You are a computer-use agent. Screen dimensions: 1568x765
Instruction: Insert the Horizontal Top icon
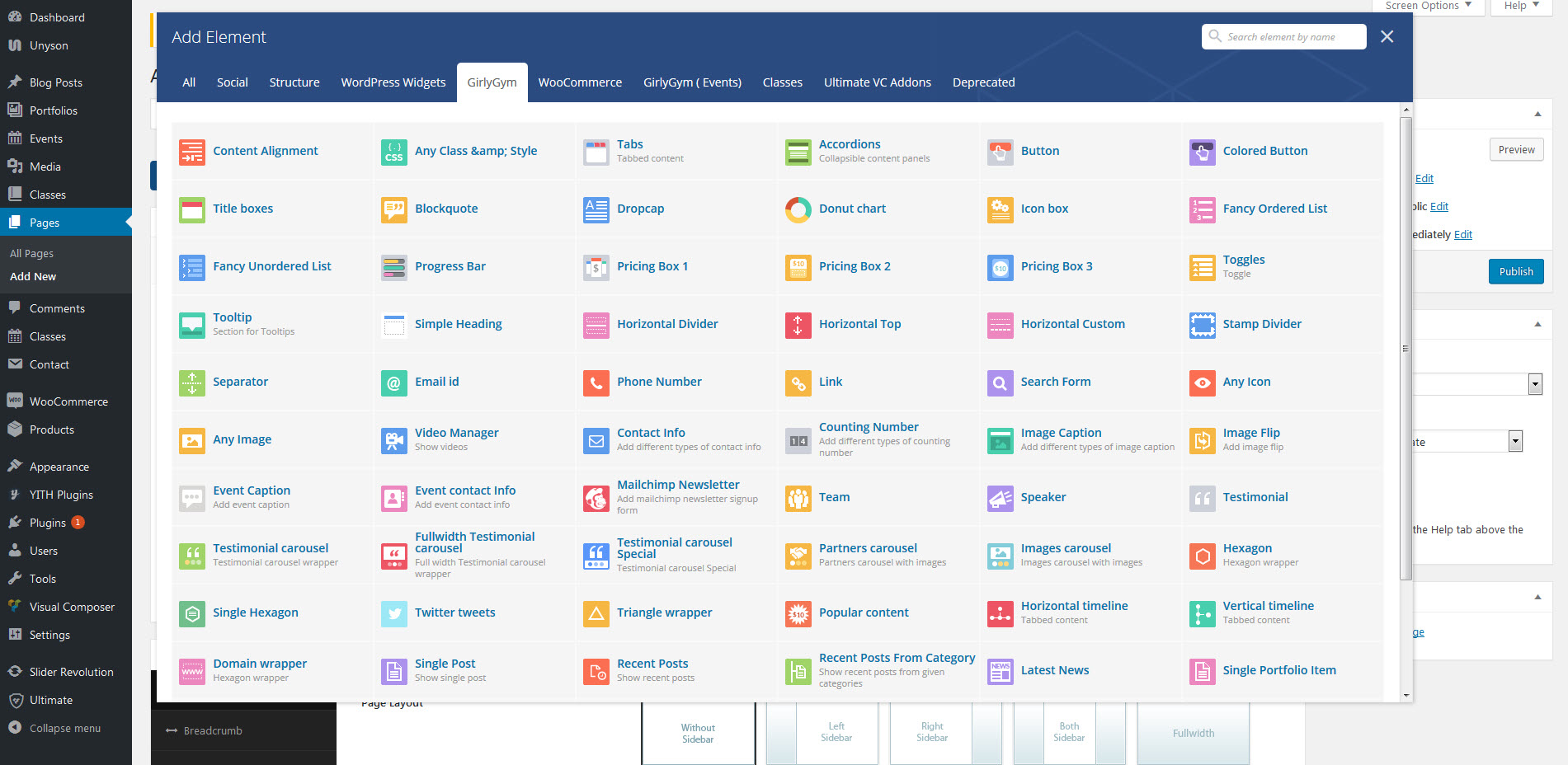click(x=798, y=325)
